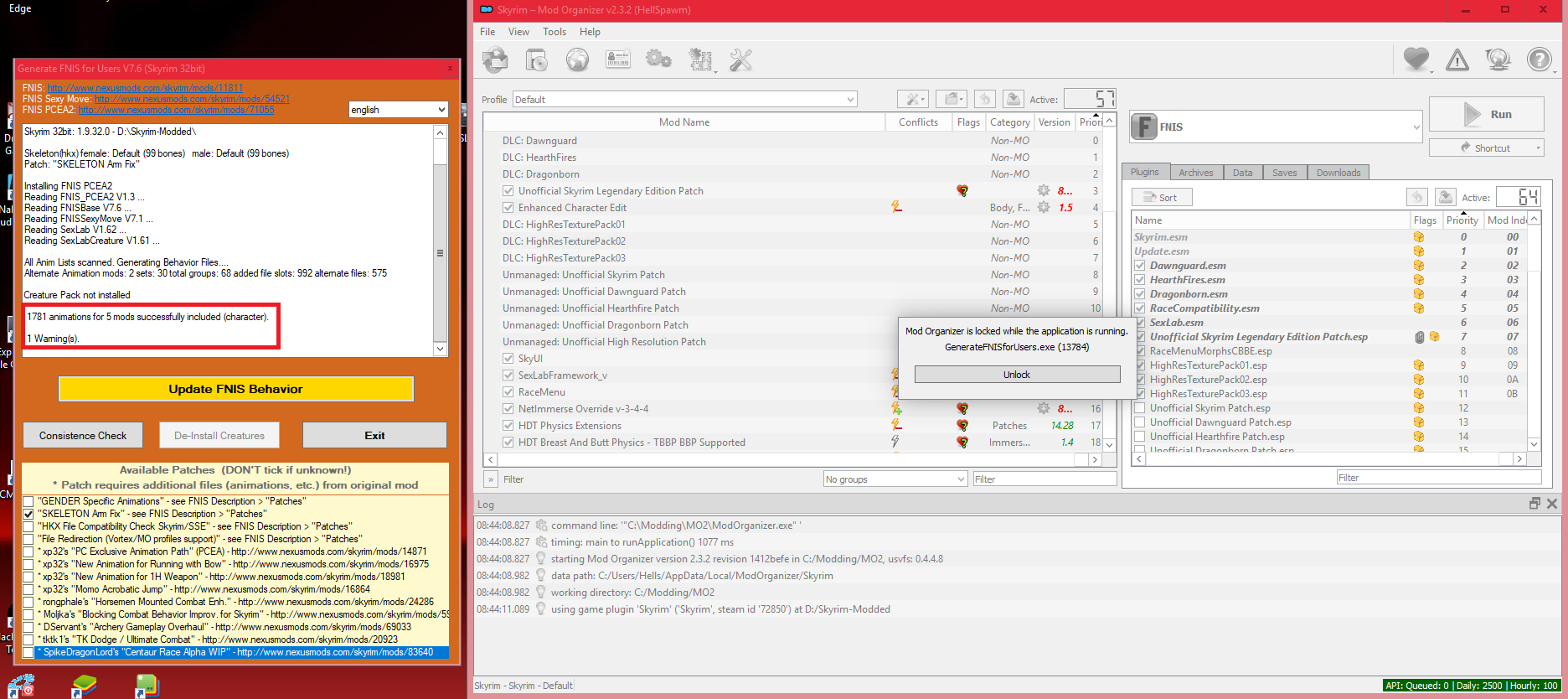Click the Consistence Check button
This screenshot has width=1568, height=699.
(x=83, y=436)
